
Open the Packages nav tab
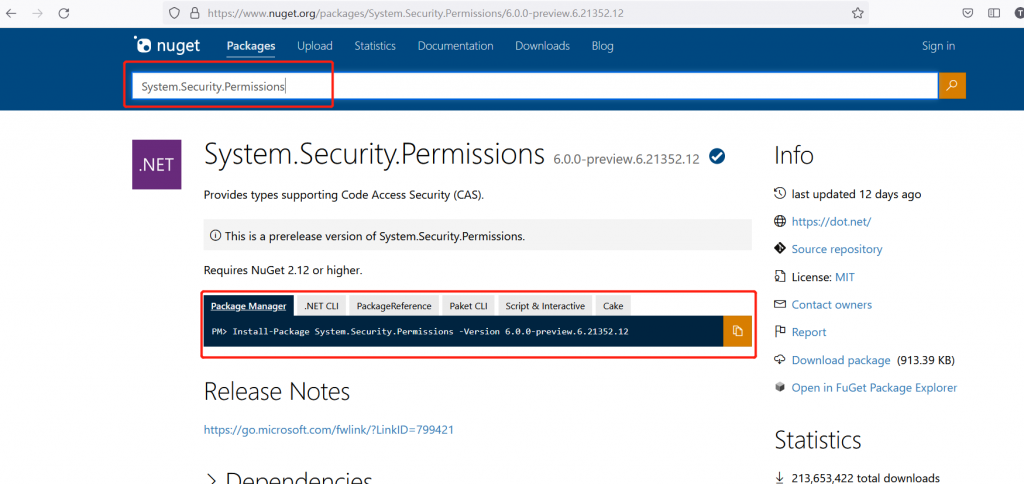point(251,46)
